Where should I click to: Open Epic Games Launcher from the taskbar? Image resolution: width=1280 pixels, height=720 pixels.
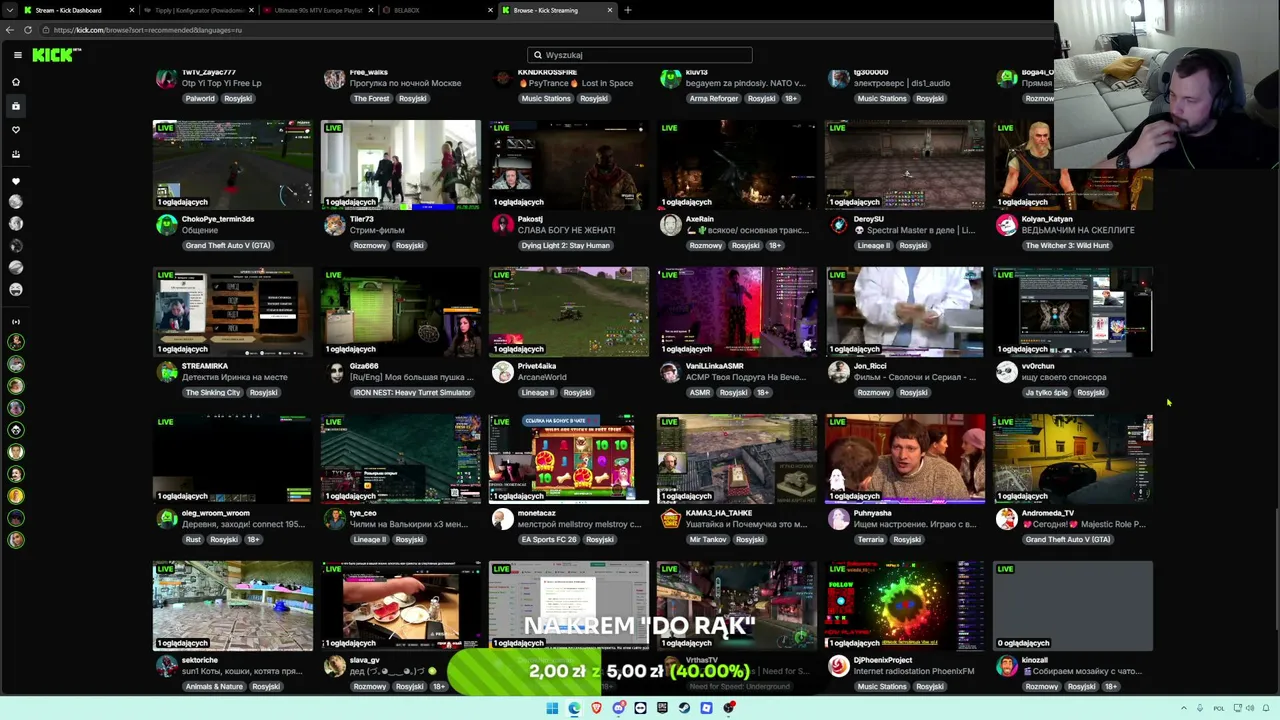pos(662,708)
